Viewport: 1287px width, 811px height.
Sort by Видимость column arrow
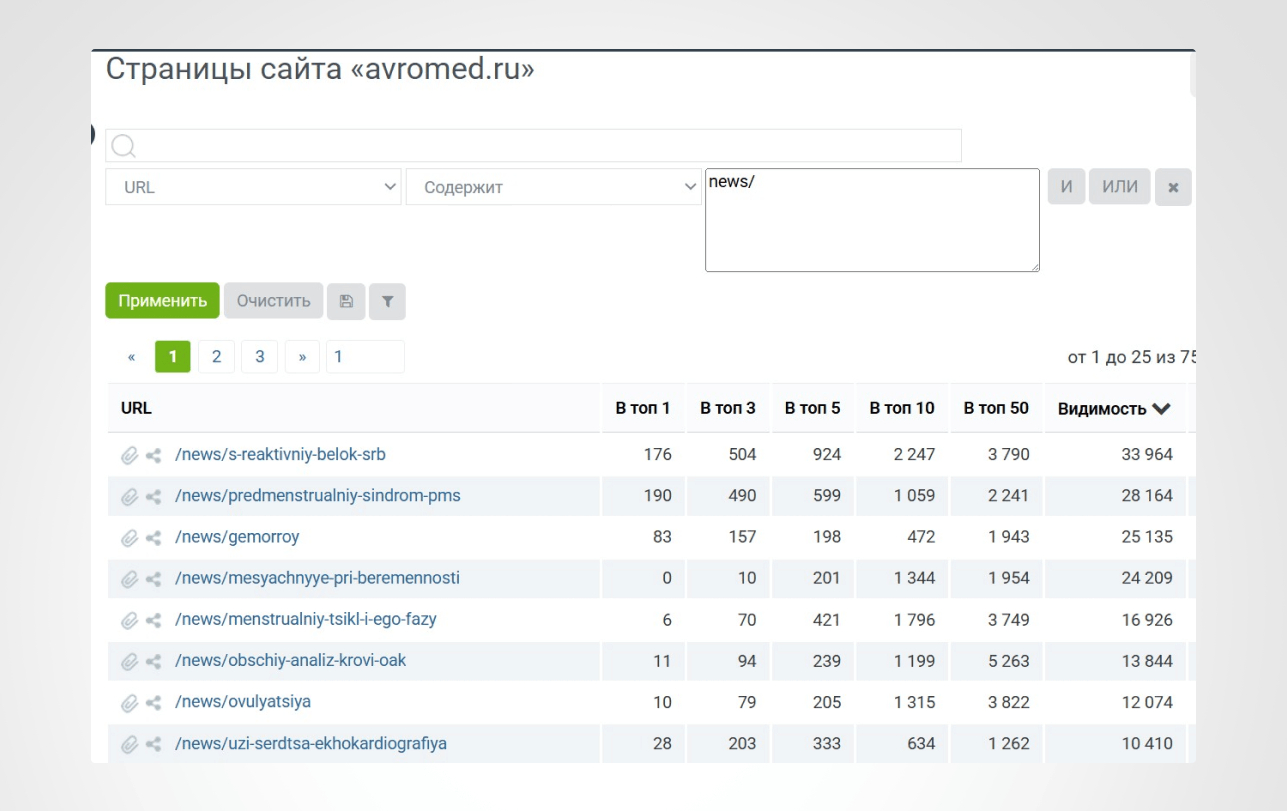pyautogui.click(x=1160, y=408)
